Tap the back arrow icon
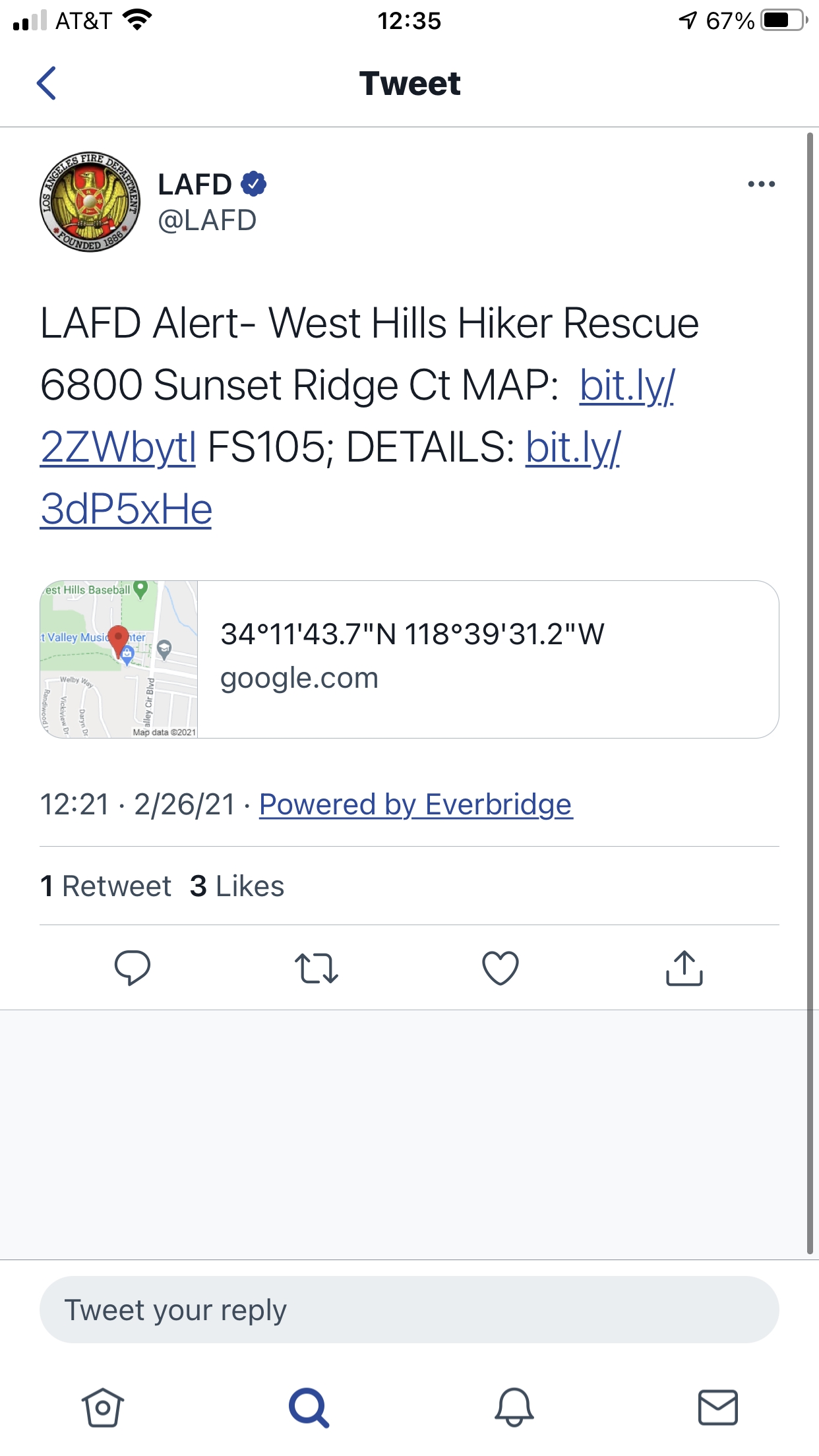The width and height of the screenshot is (819, 1456). [46, 83]
